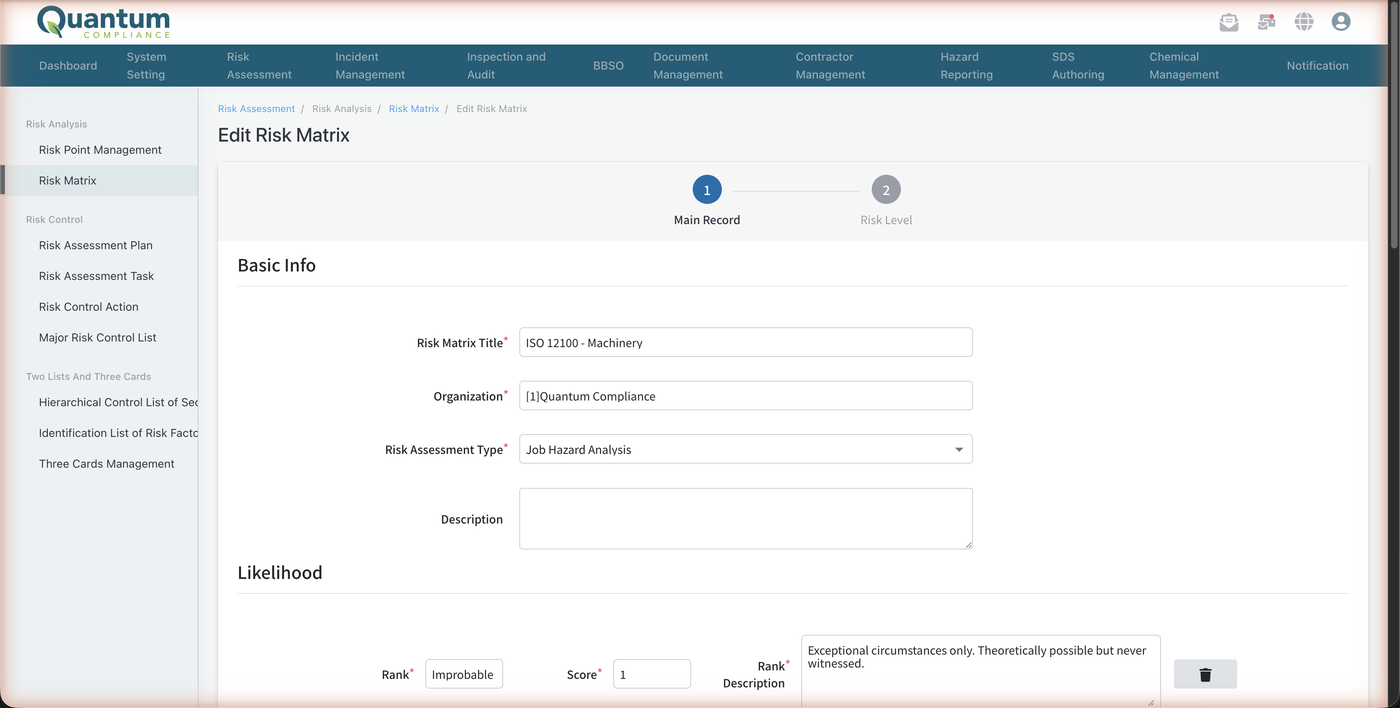Delete the Improbable likelihood row via trash icon
Screen dimensions: 1400x708
[x=1205, y=674]
